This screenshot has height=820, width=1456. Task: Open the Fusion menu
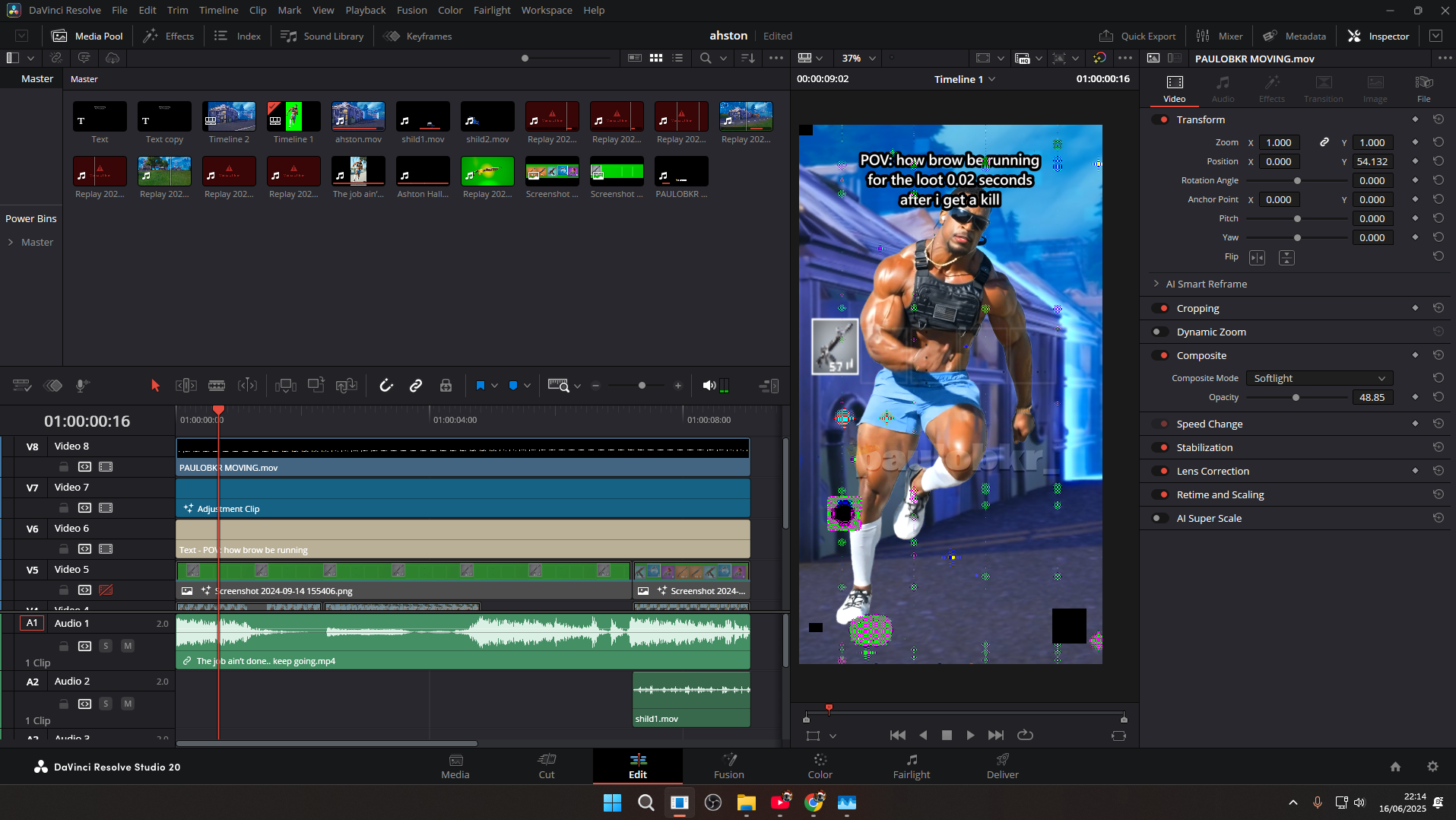[411, 10]
